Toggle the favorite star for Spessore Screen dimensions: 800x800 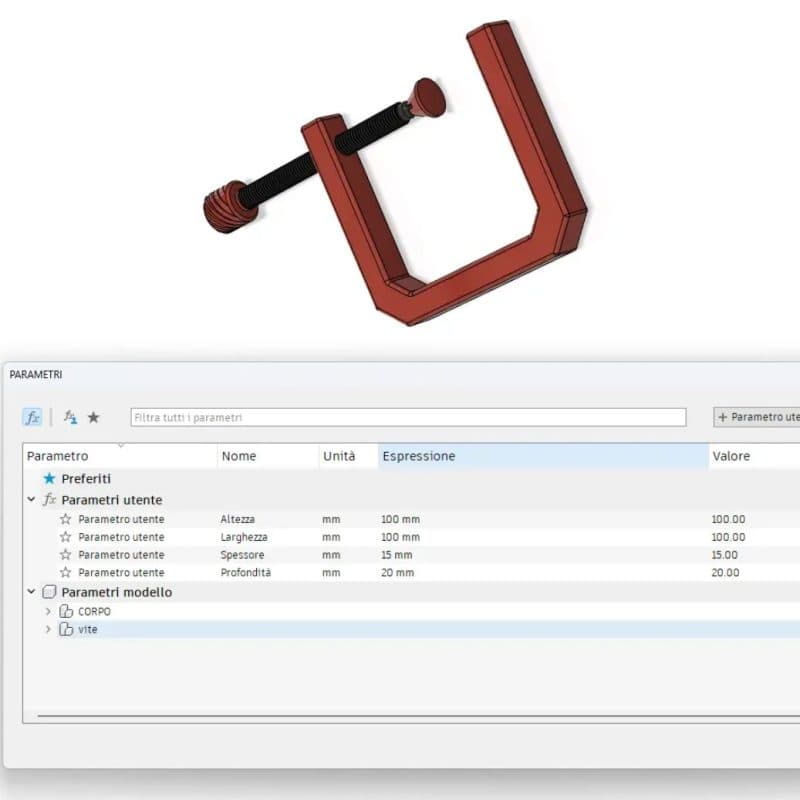(x=66, y=555)
